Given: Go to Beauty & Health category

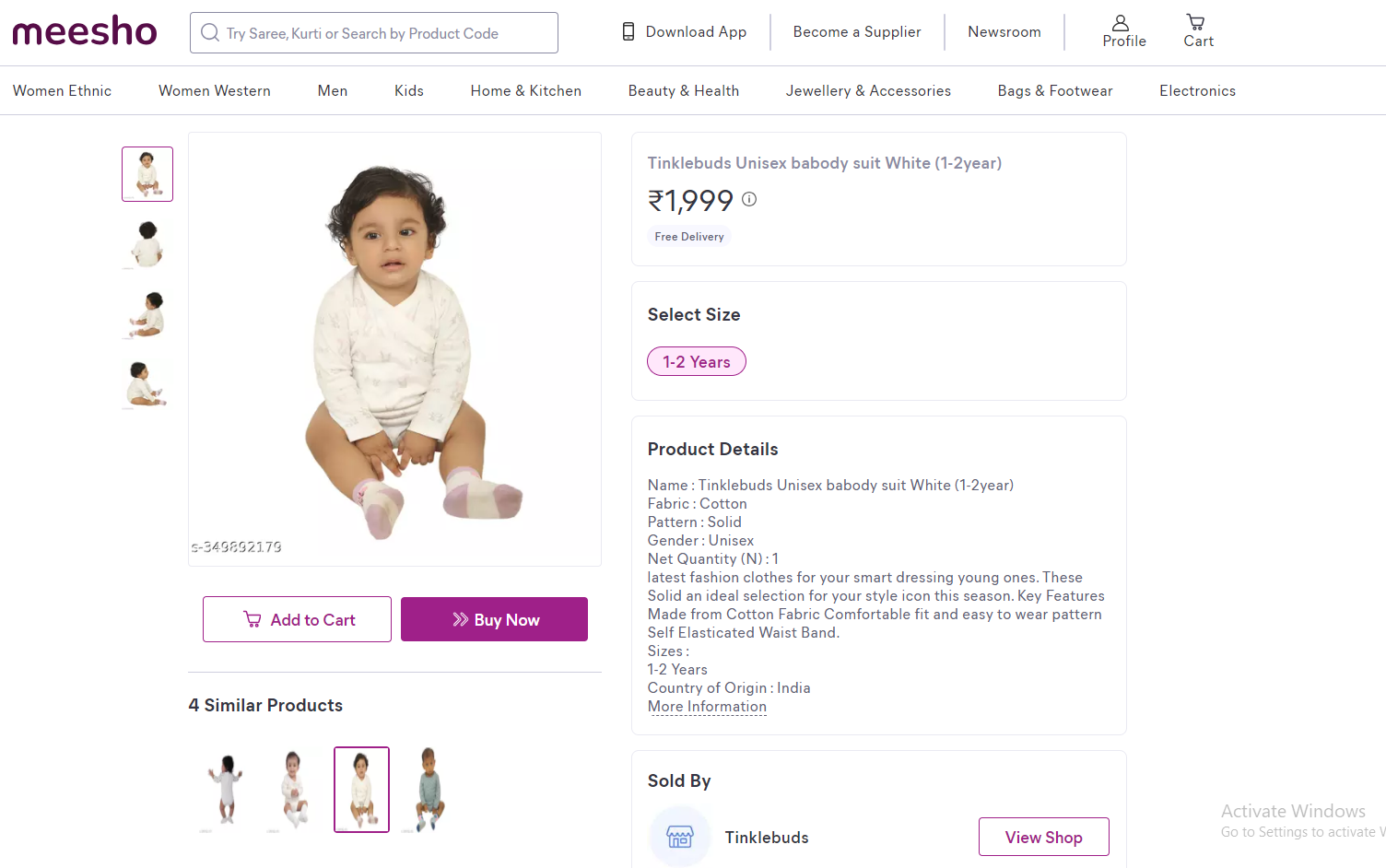Looking at the screenshot, I should pos(683,91).
